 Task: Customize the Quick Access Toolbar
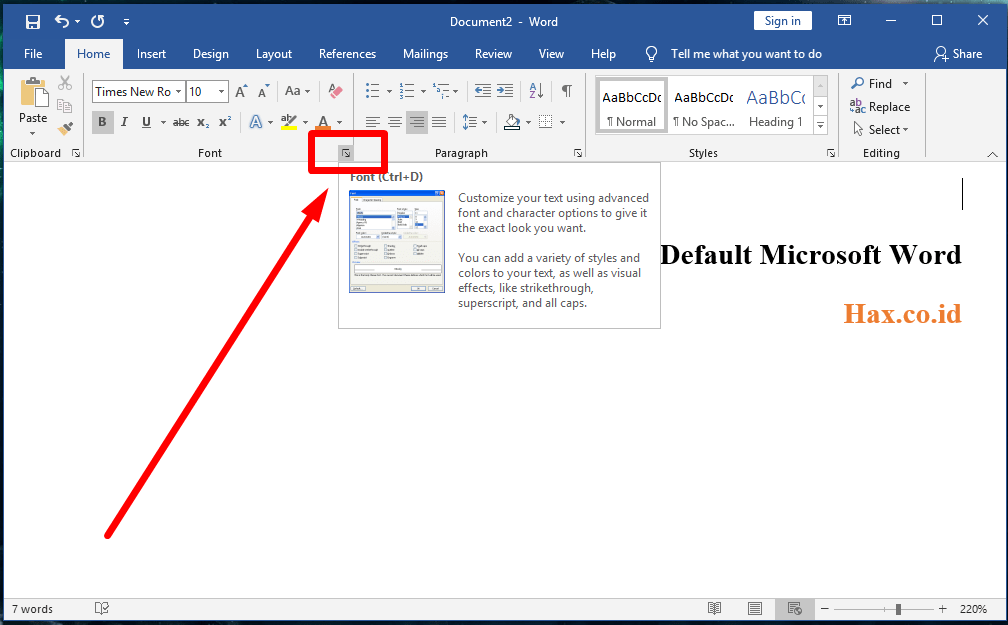(127, 22)
